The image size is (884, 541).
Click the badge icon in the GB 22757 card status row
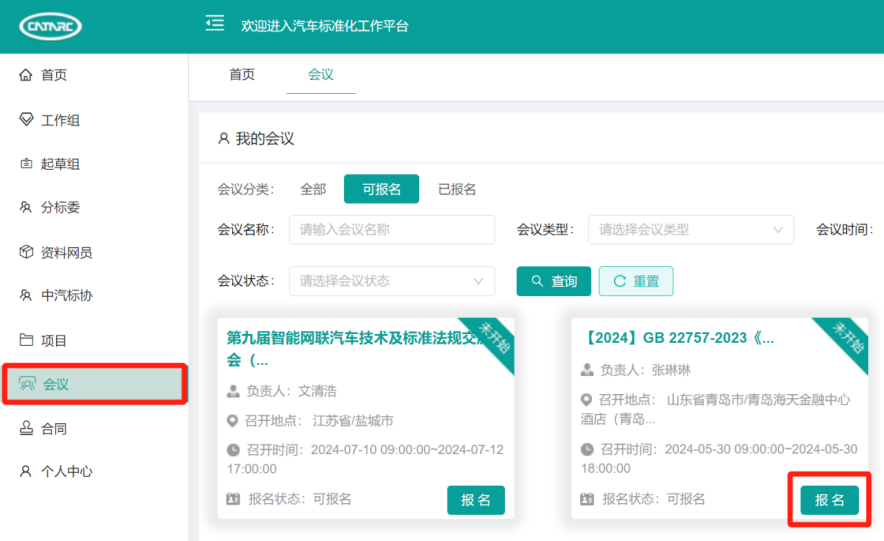(587, 499)
